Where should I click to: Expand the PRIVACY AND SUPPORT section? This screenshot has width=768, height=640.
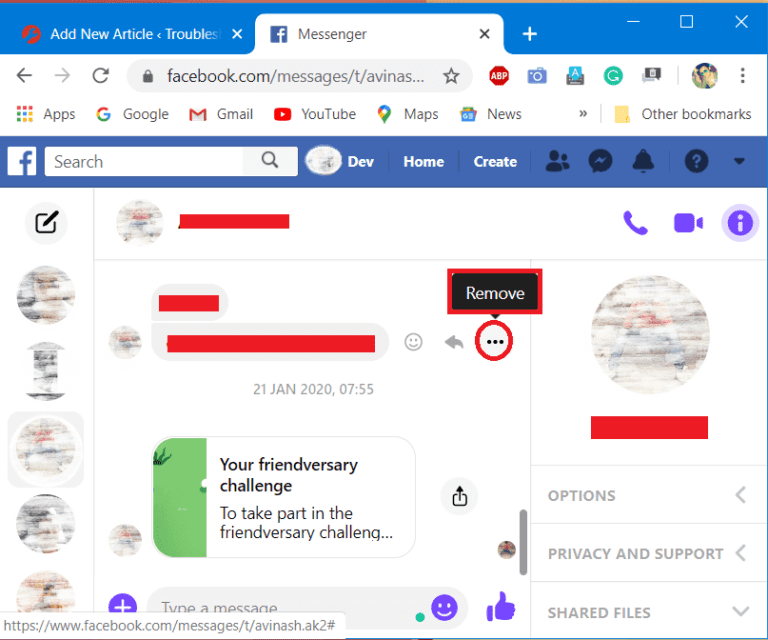648,553
